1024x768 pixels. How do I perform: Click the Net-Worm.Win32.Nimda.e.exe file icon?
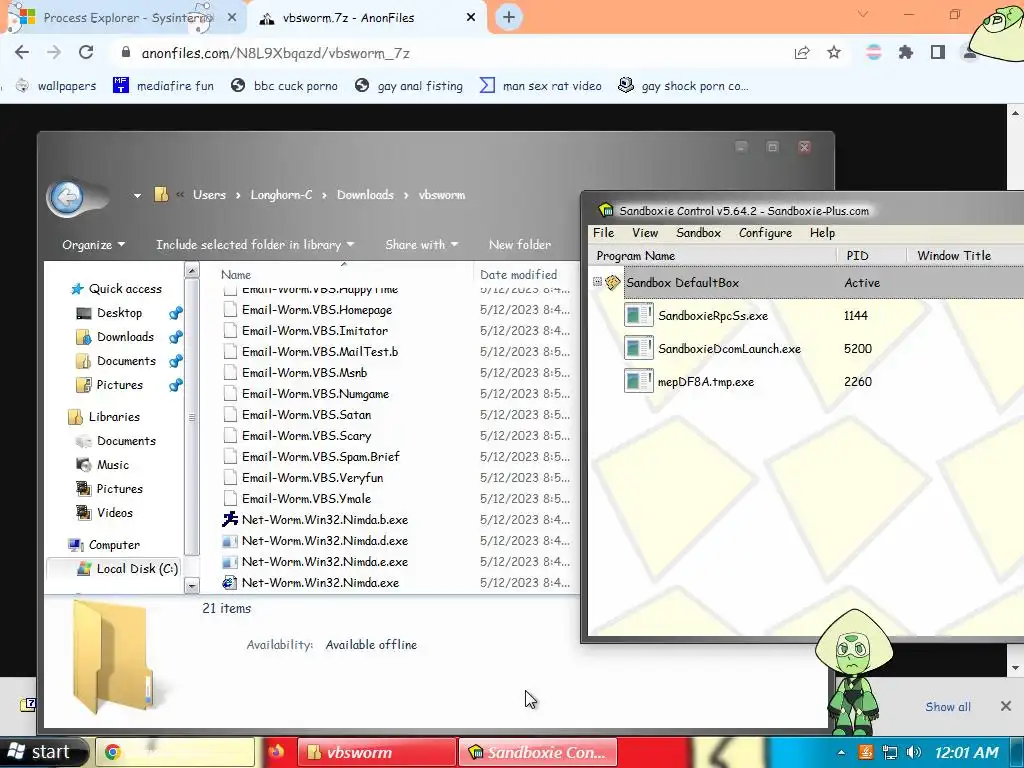point(230,562)
